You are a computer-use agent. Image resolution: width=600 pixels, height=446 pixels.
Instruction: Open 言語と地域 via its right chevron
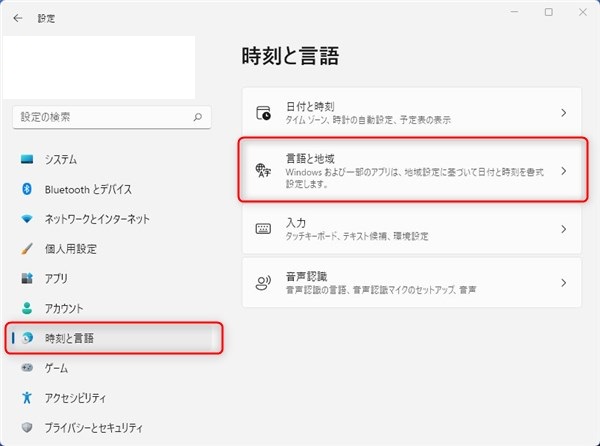coord(563,171)
